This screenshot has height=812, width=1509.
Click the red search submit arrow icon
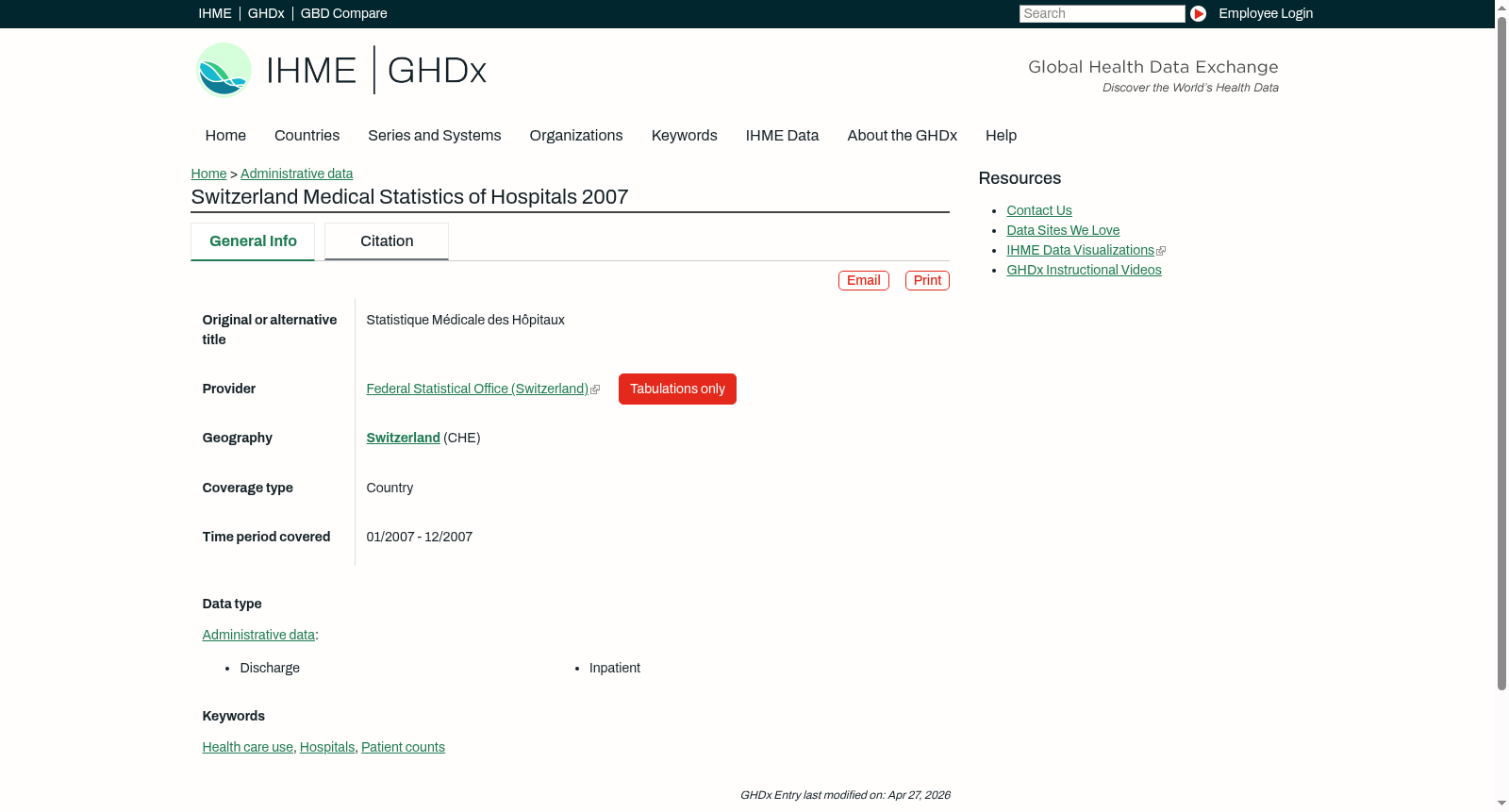pos(1198,13)
